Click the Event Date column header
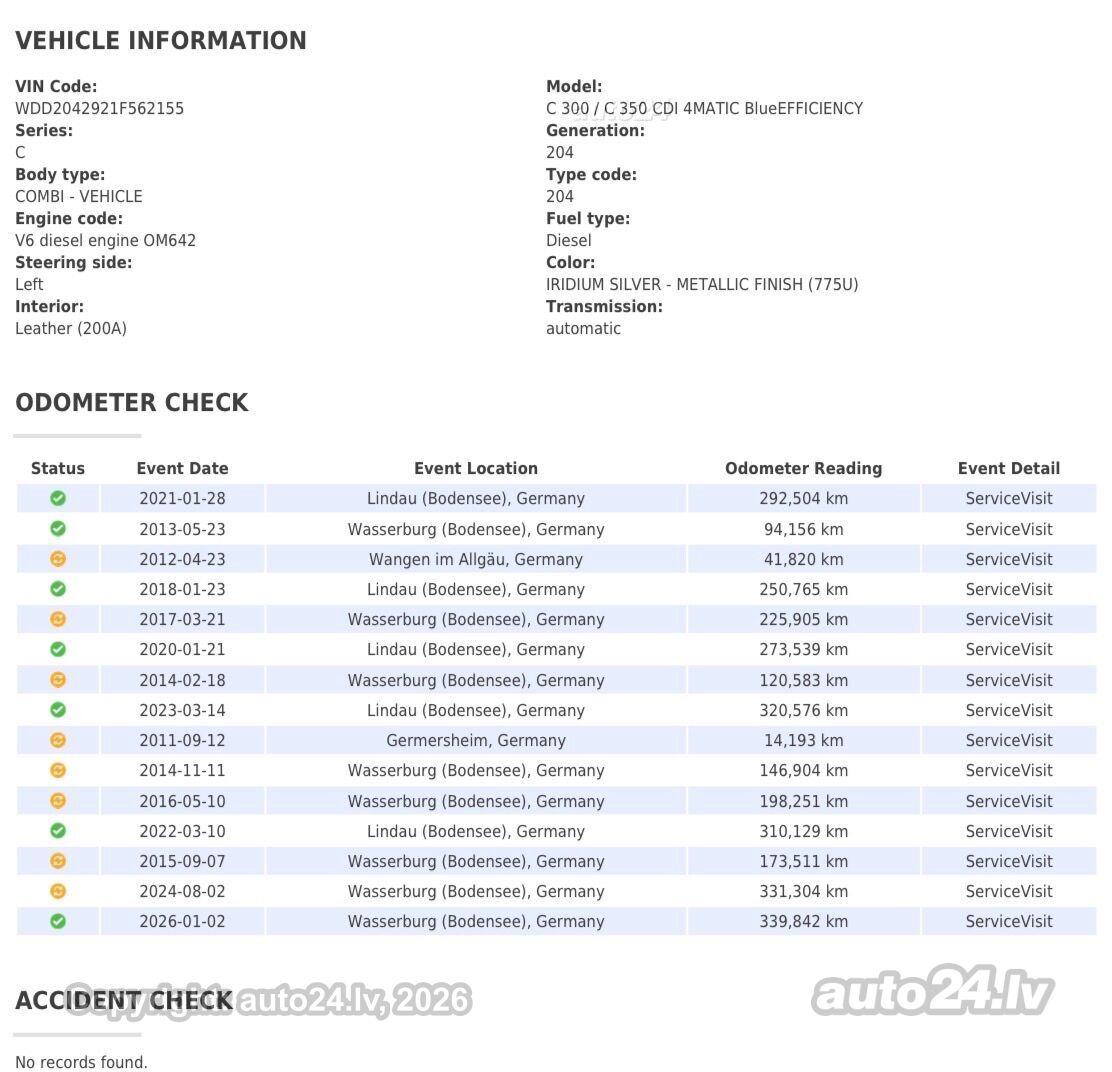 coord(182,468)
